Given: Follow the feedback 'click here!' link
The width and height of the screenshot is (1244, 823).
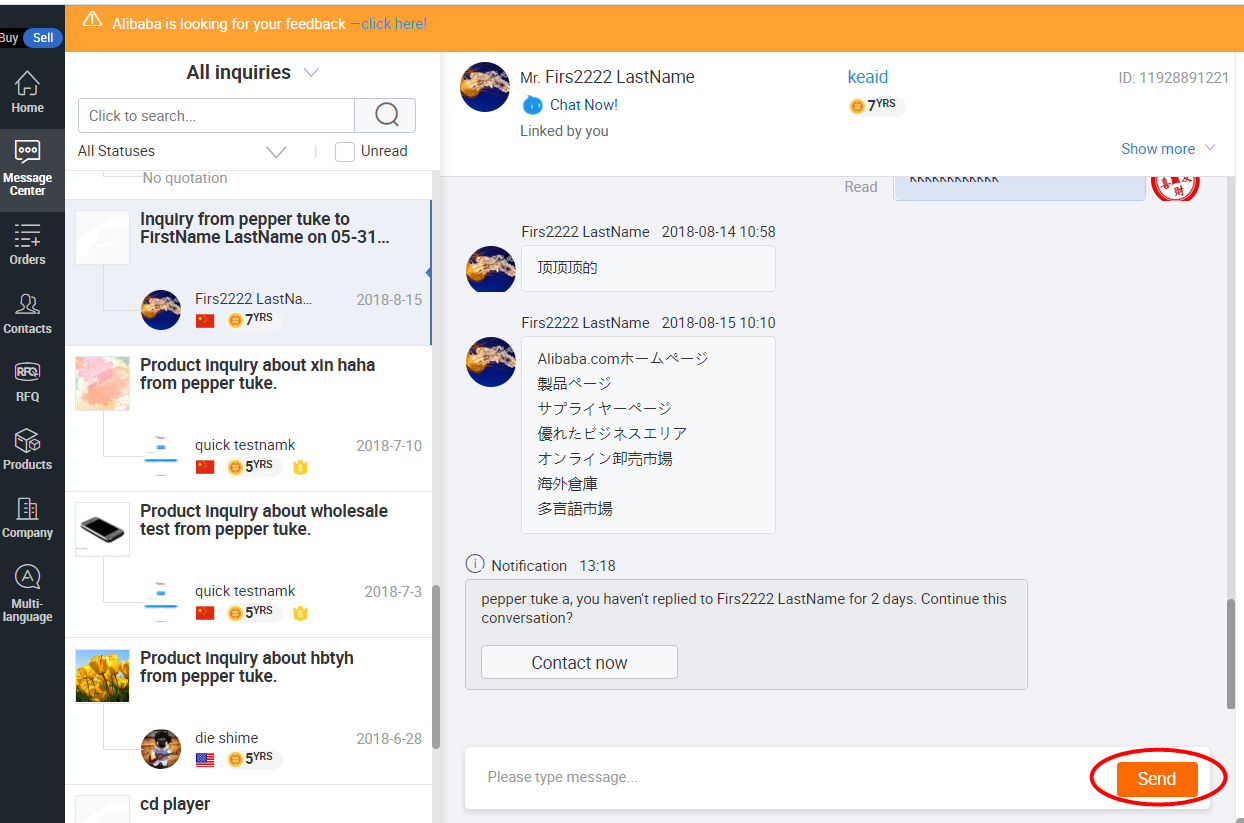Looking at the screenshot, I should [x=394, y=24].
